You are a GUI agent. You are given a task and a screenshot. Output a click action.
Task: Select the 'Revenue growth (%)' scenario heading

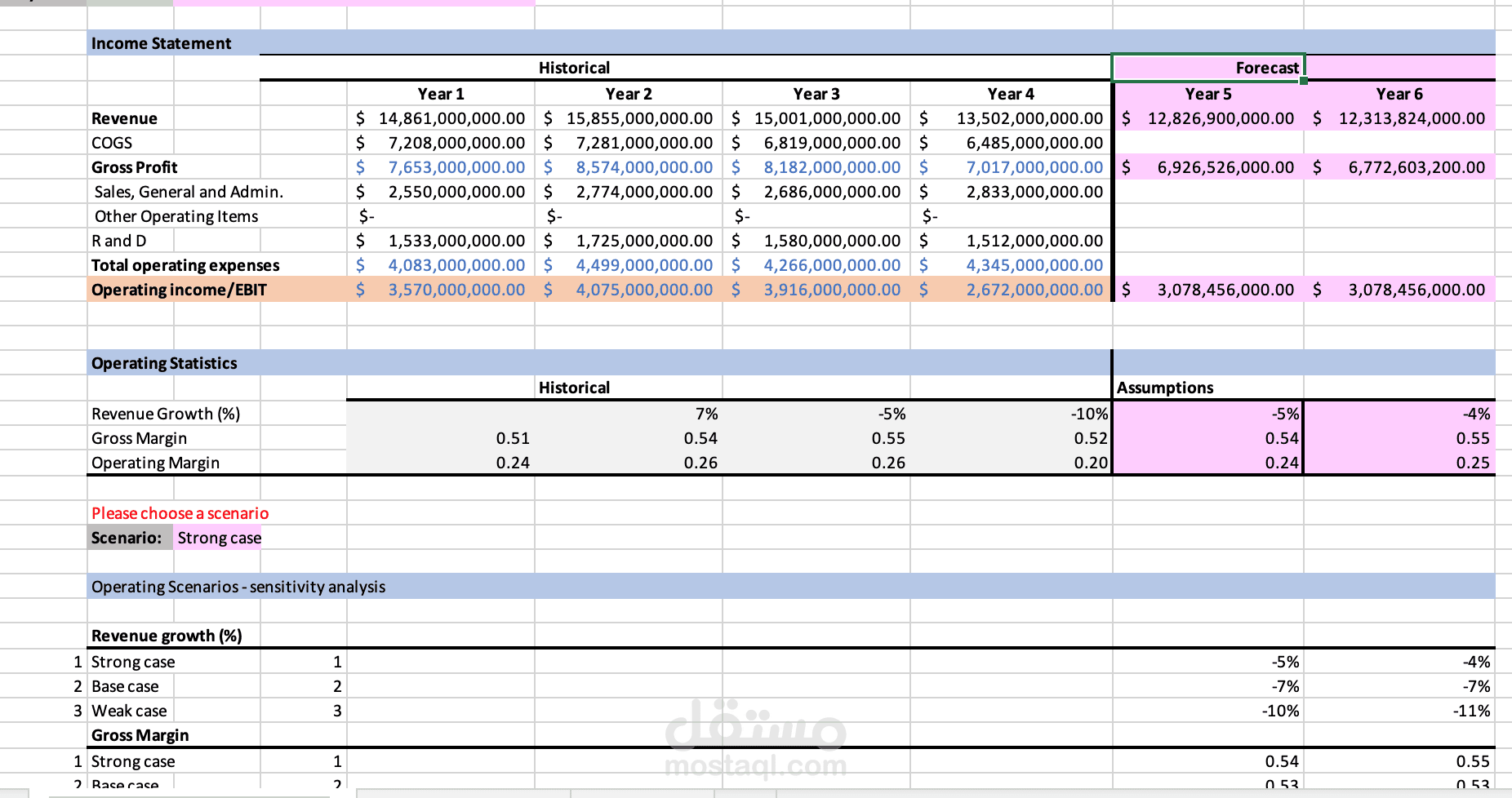[167, 636]
